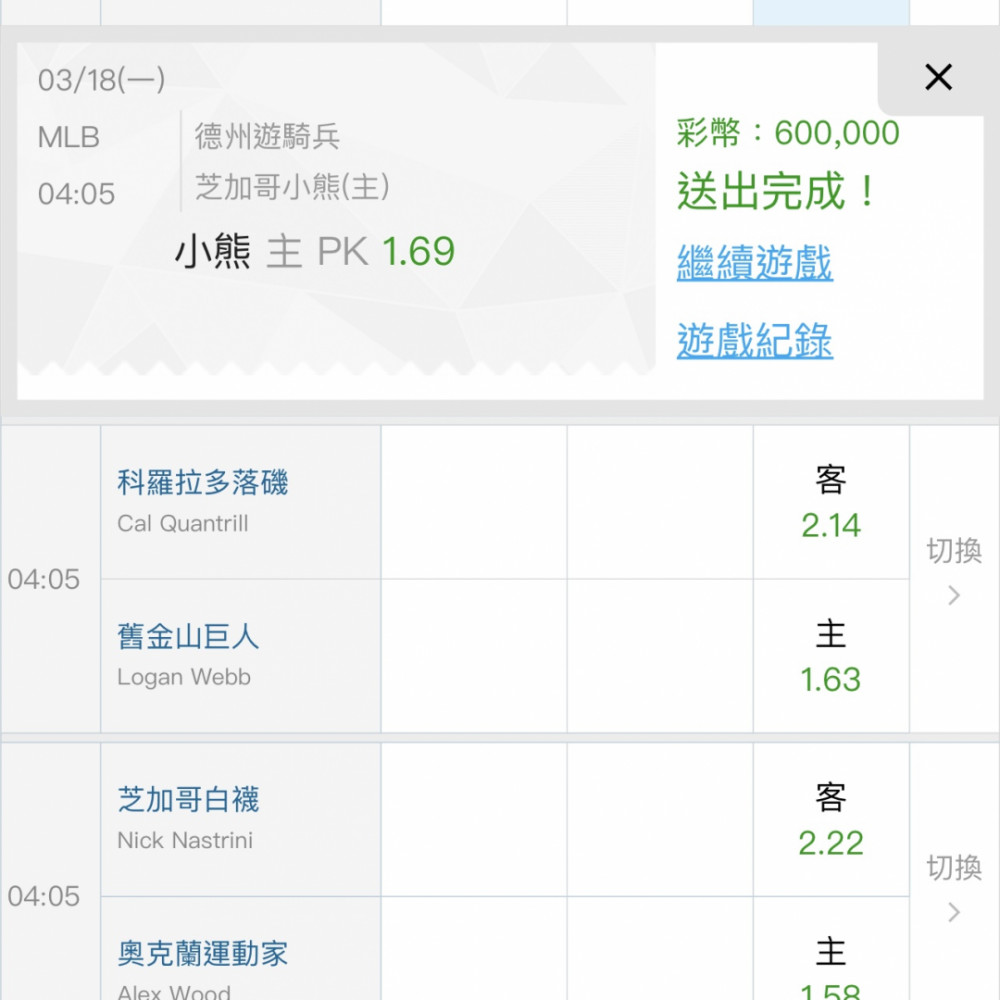Viewport: 1000px width, 1000px height.
Task: Close the bet confirmation popup with X
Action: pyautogui.click(x=938, y=77)
